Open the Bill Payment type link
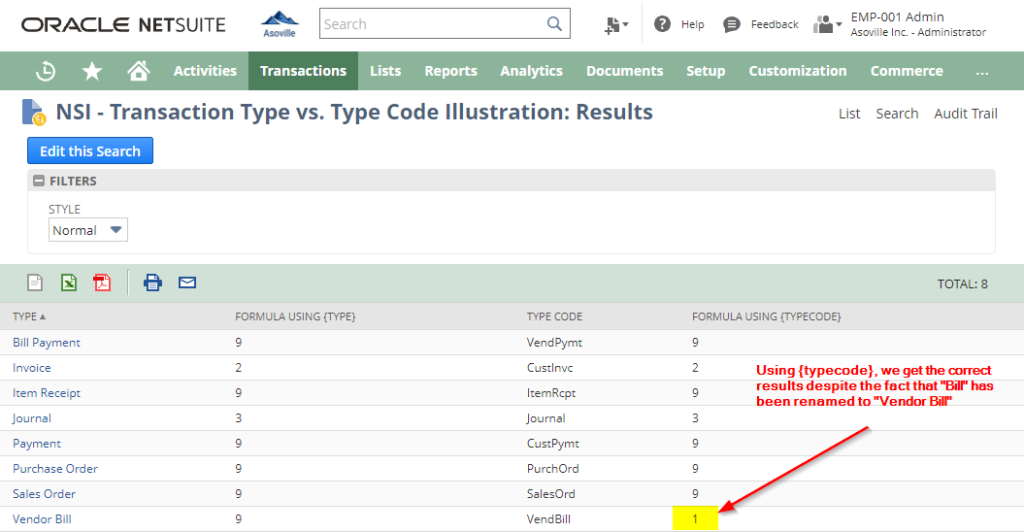 (46, 343)
